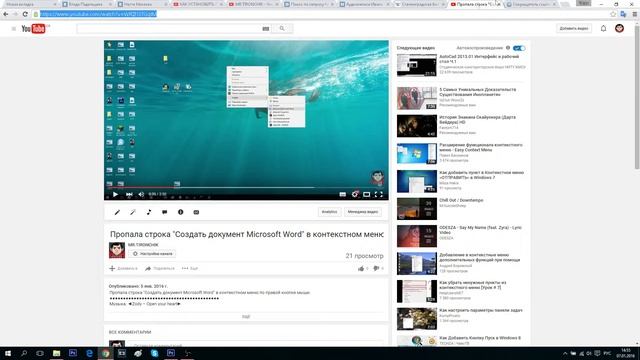Toggle subtitles icon in the video player

click(x=342, y=195)
